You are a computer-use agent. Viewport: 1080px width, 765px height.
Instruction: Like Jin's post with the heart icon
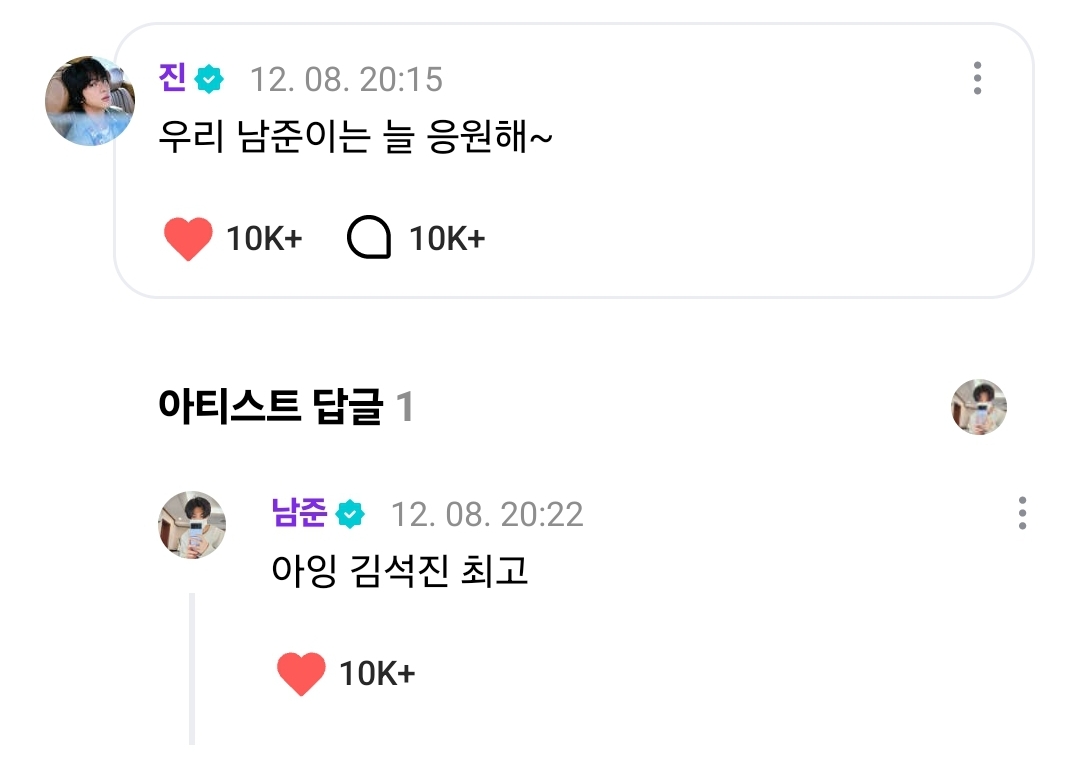click(x=188, y=239)
